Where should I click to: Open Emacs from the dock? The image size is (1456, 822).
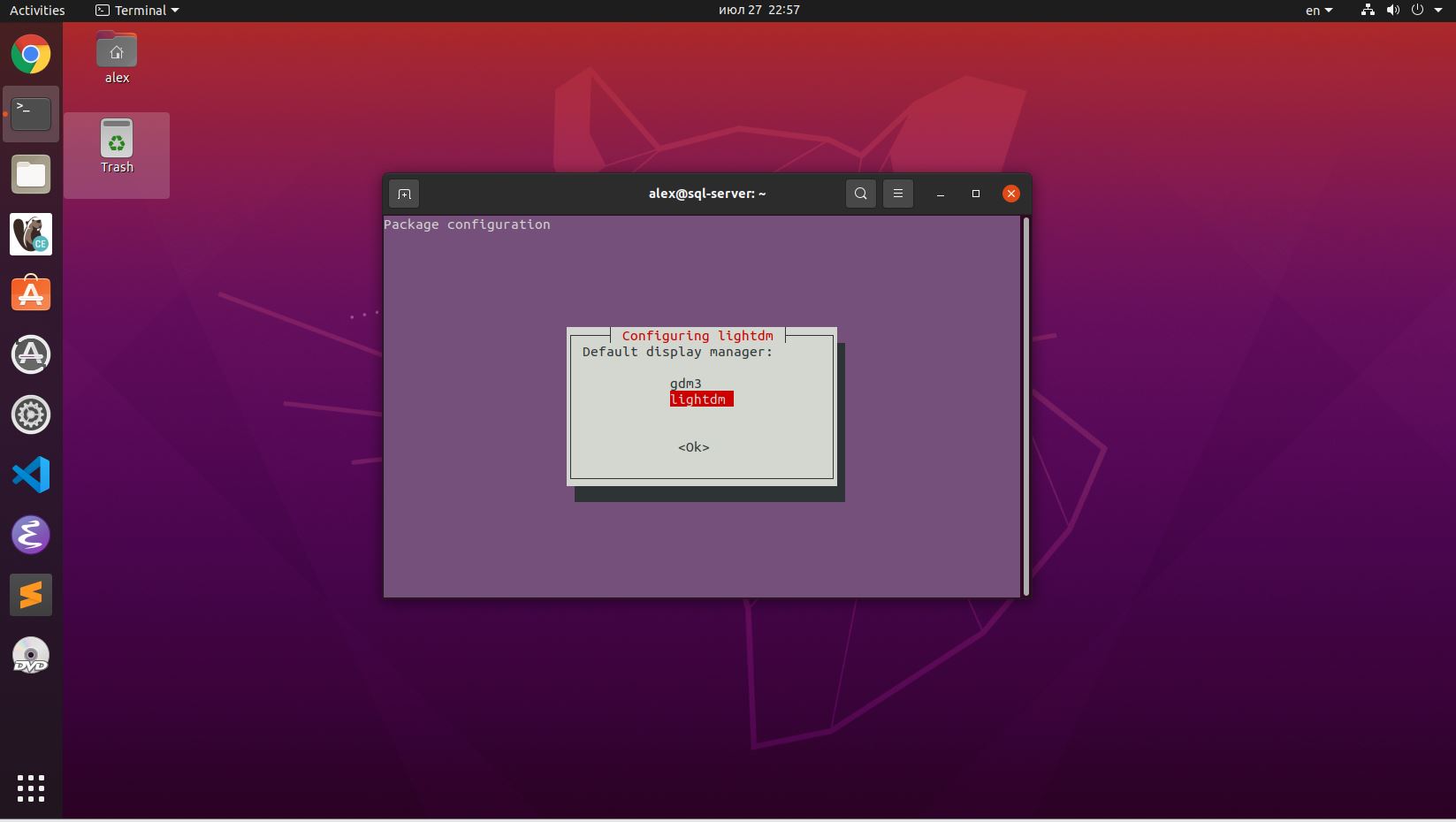[x=31, y=535]
